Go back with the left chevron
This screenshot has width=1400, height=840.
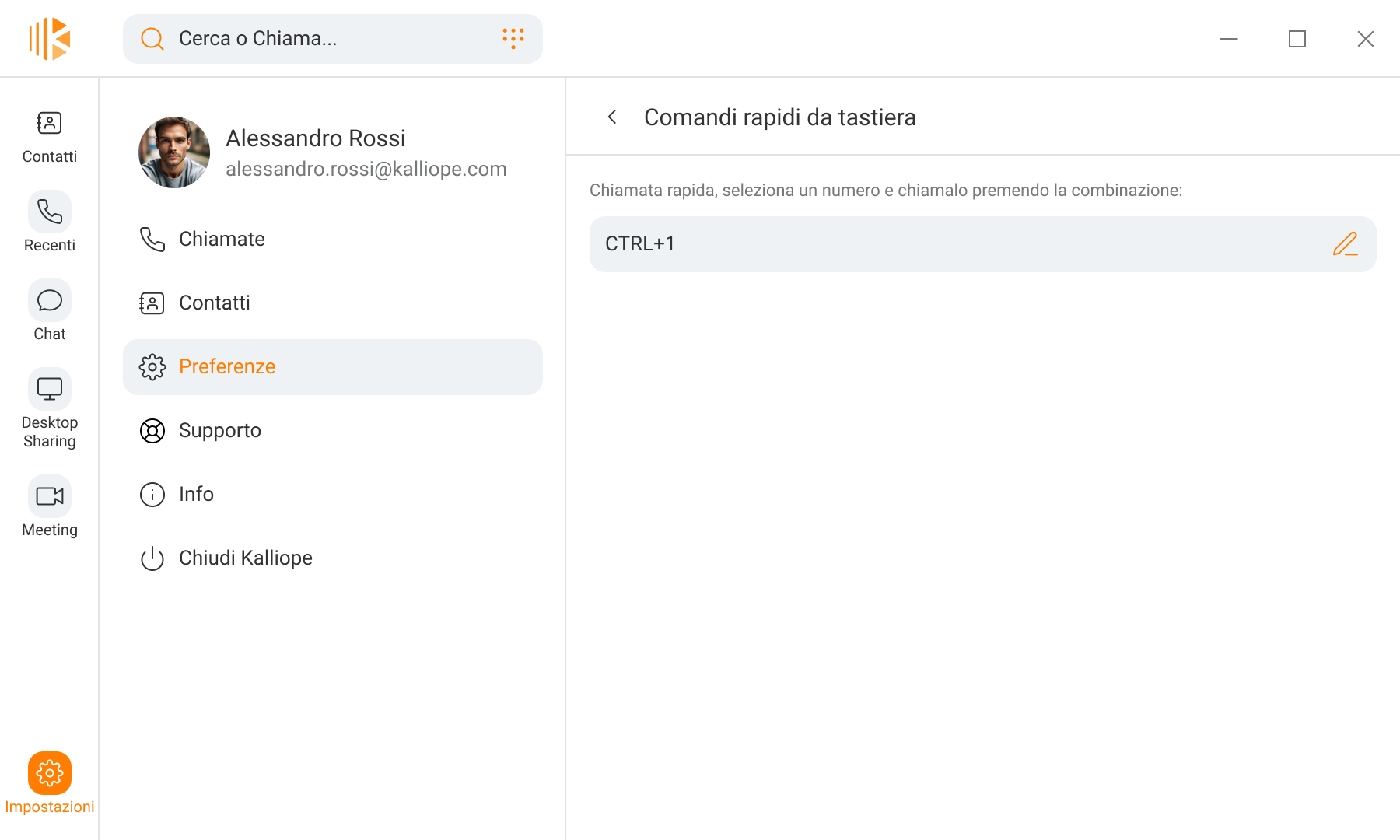click(612, 117)
